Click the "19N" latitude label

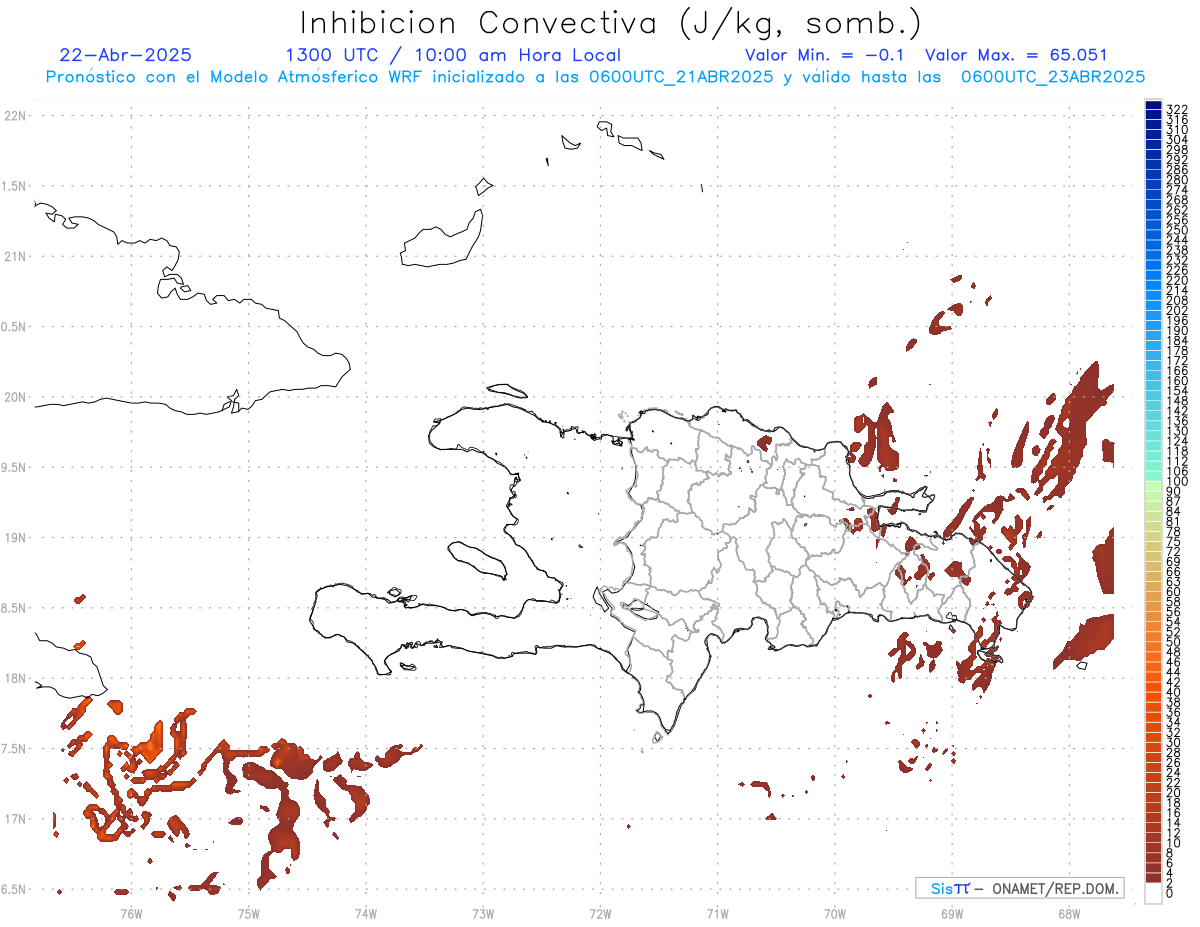(16, 538)
